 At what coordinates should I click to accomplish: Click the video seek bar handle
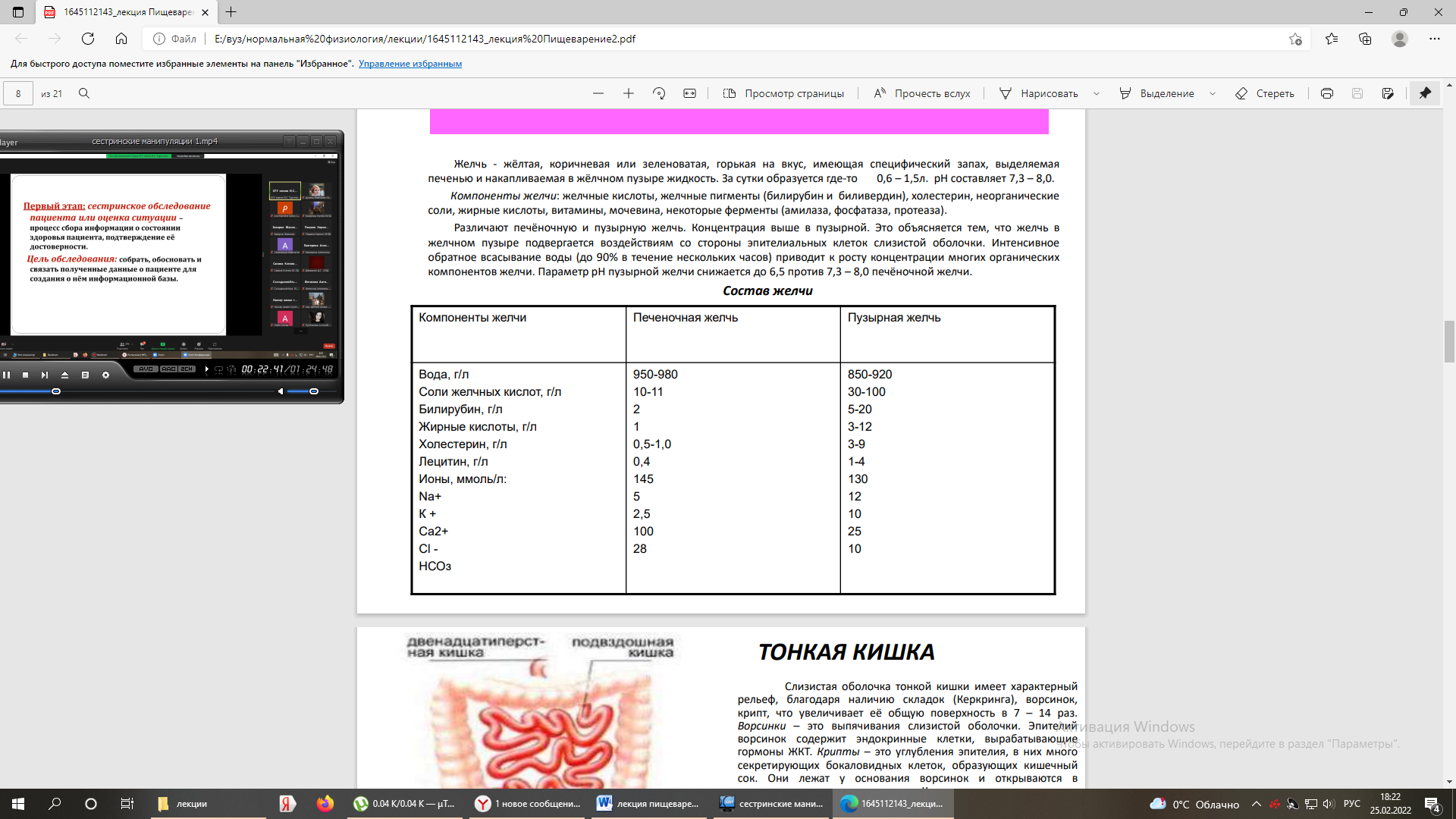point(56,391)
